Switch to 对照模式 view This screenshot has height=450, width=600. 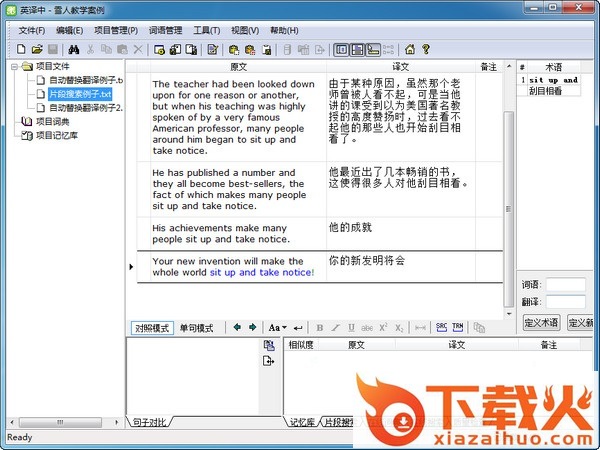click(152, 328)
